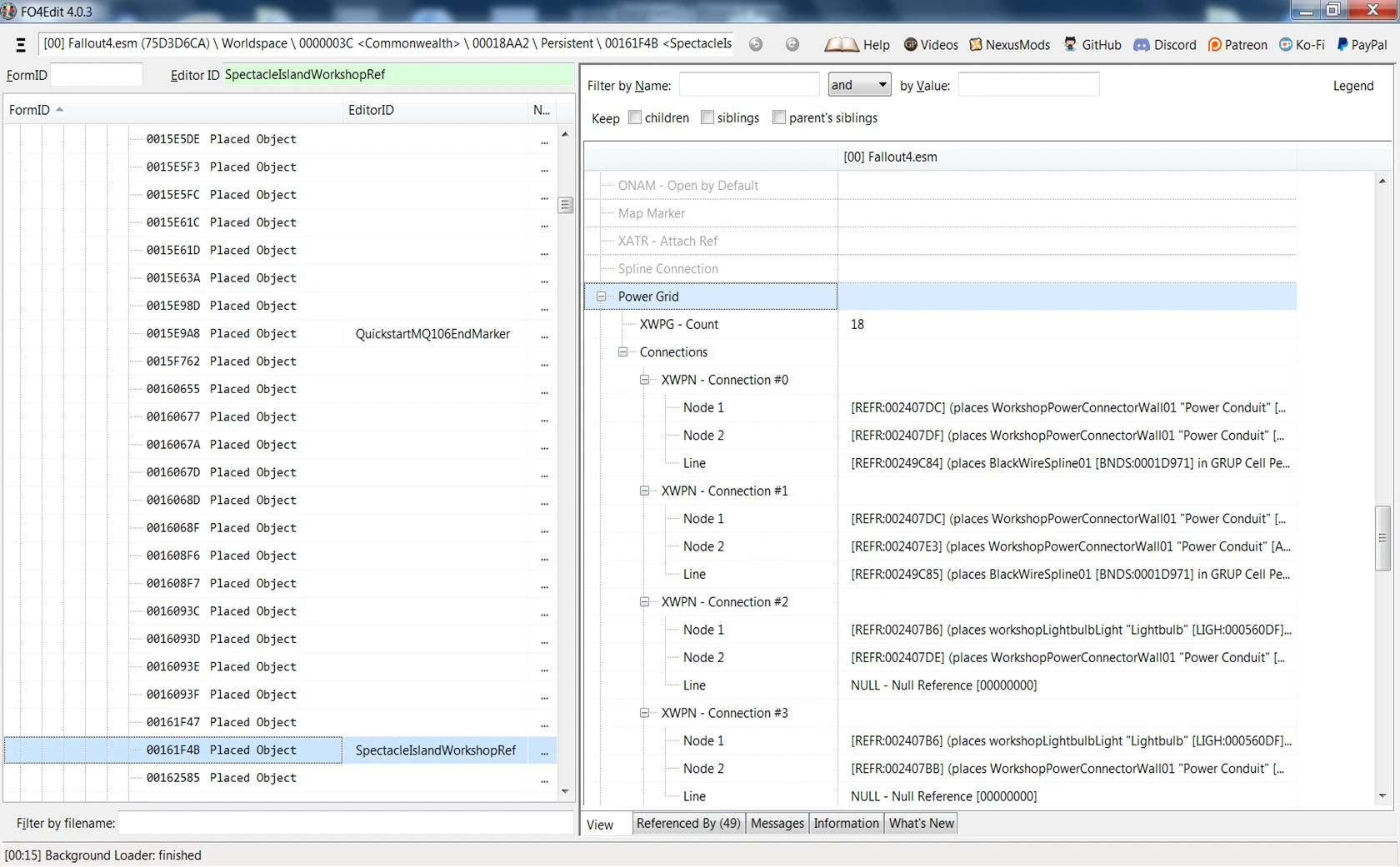
Task: Enable Keep children checkbox
Action: (x=635, y=117)
